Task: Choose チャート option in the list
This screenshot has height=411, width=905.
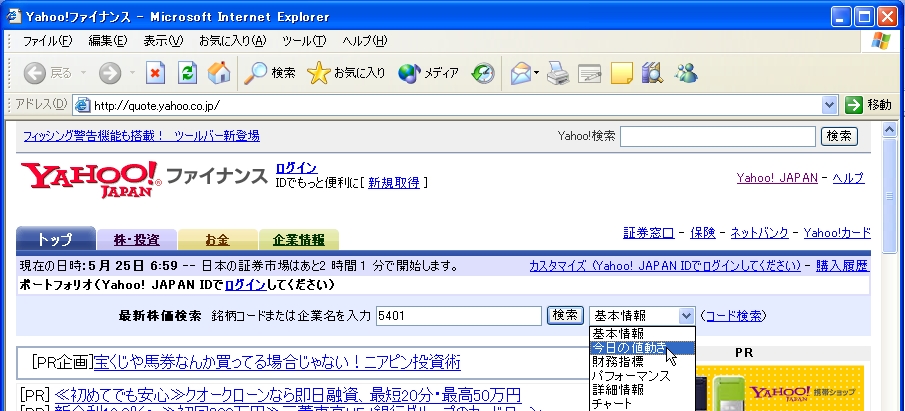Action: click(x=642, y=403)
